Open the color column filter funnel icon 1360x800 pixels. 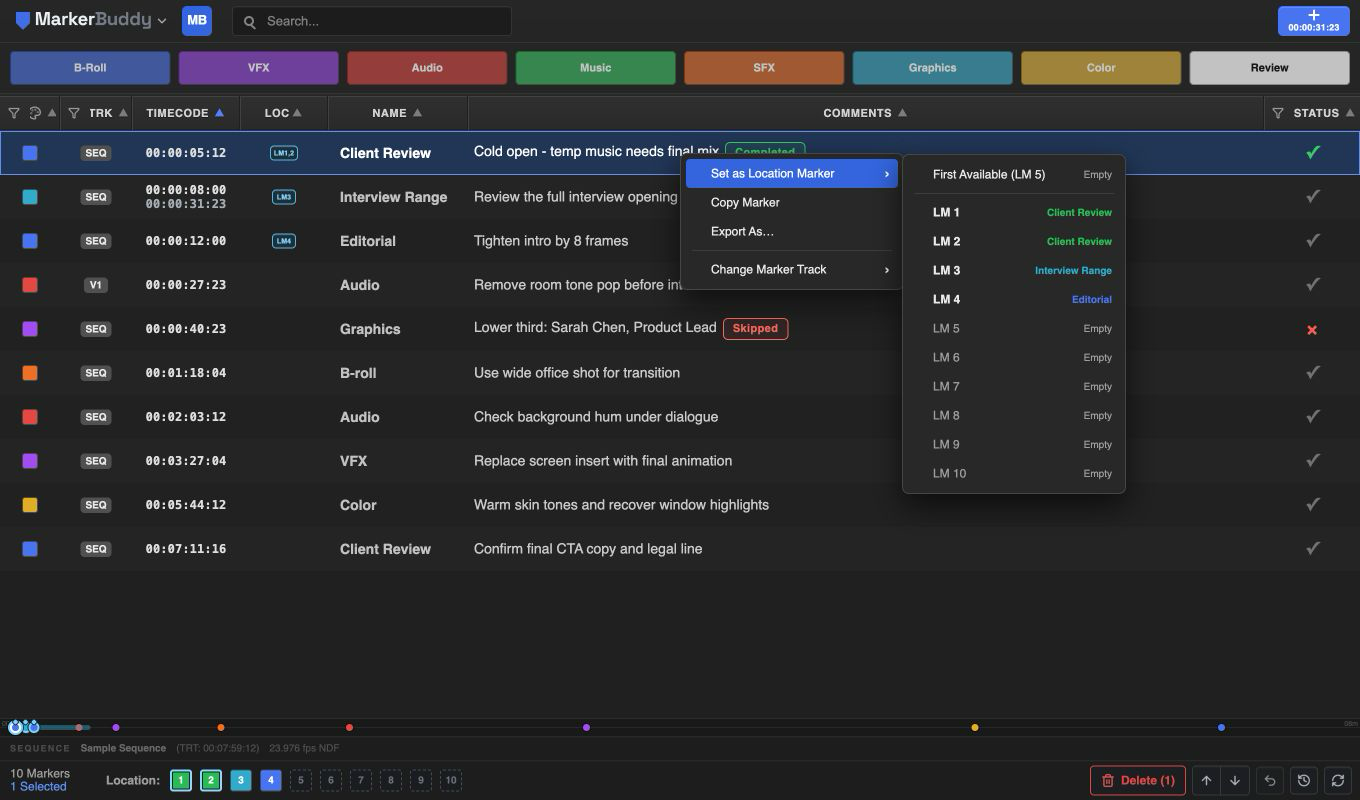click(x=14, y=113)
